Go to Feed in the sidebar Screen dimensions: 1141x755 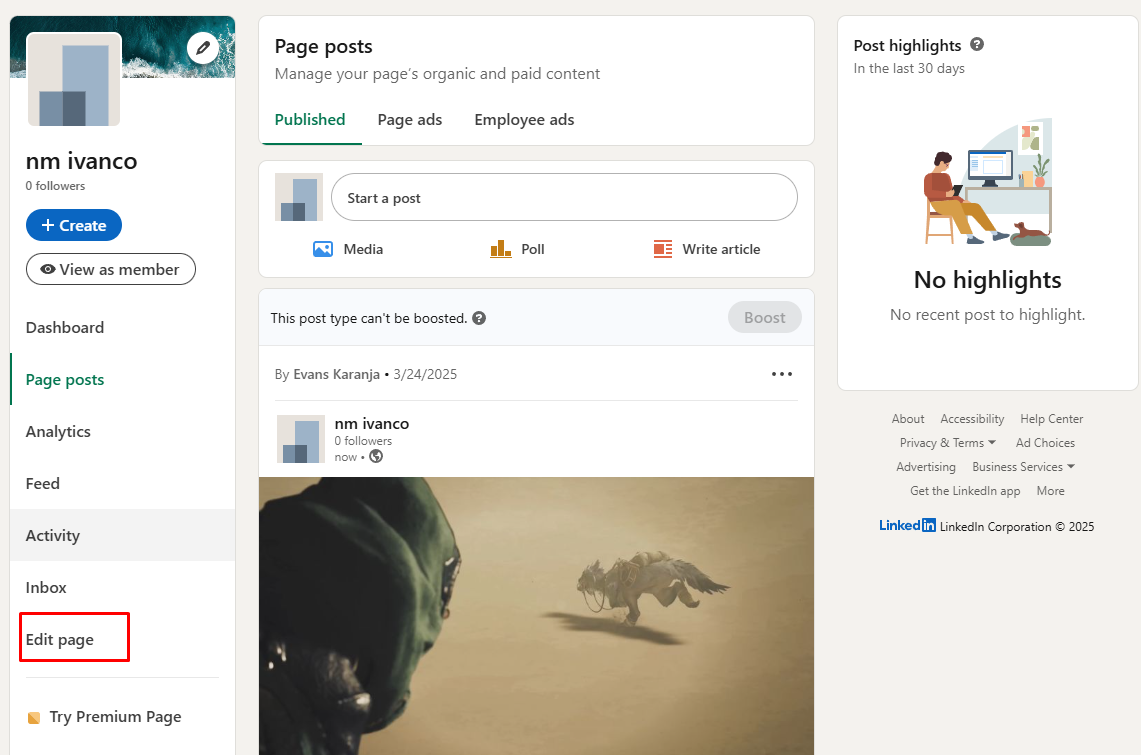[x=43, y=483]
